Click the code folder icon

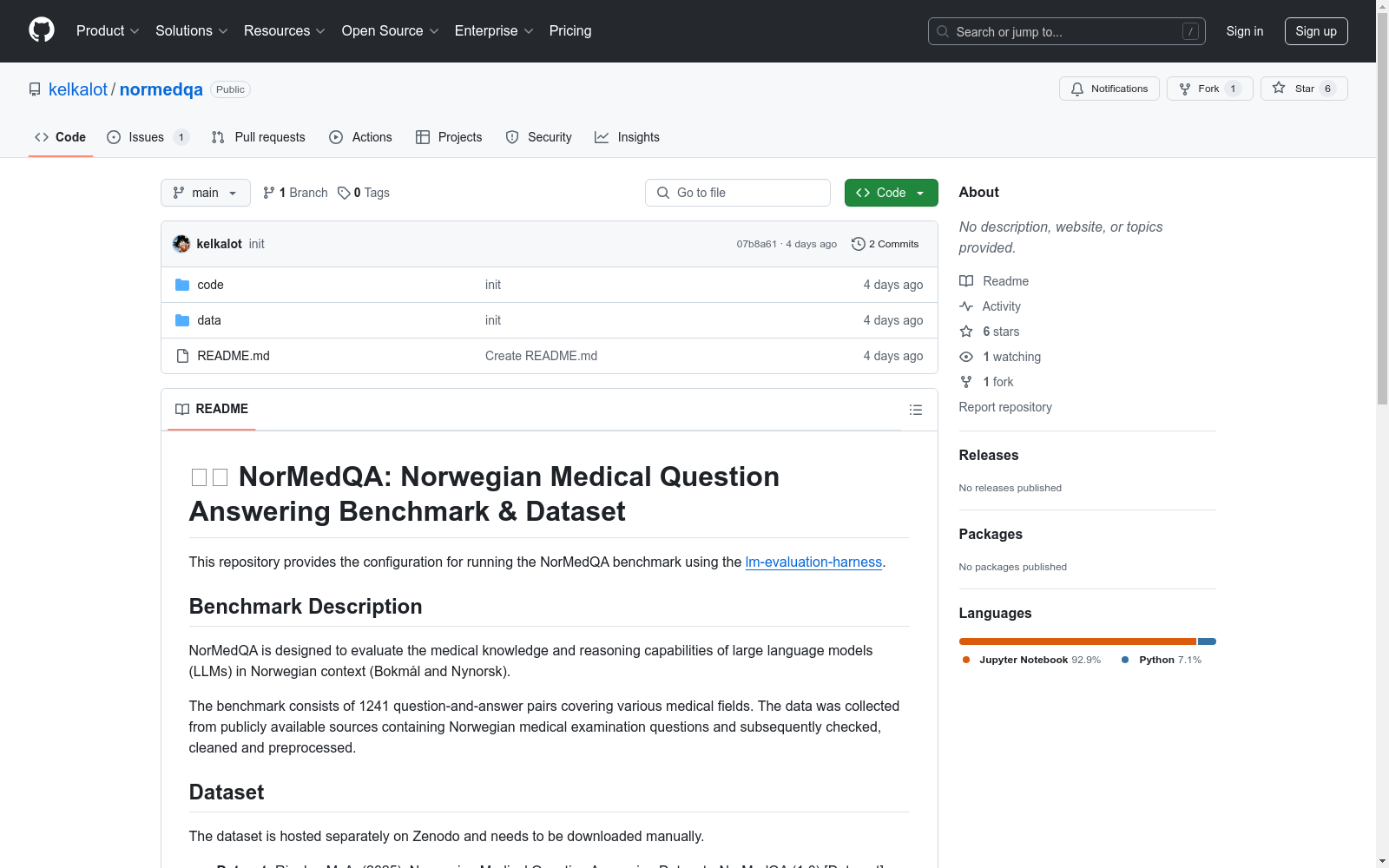pyautogui.click(x=182, y=285)
